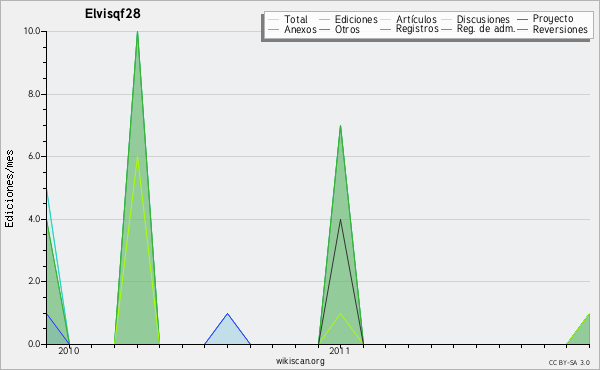Click the blue Registros legend line swatch
600x370 pixels.
tap(385, 29)
